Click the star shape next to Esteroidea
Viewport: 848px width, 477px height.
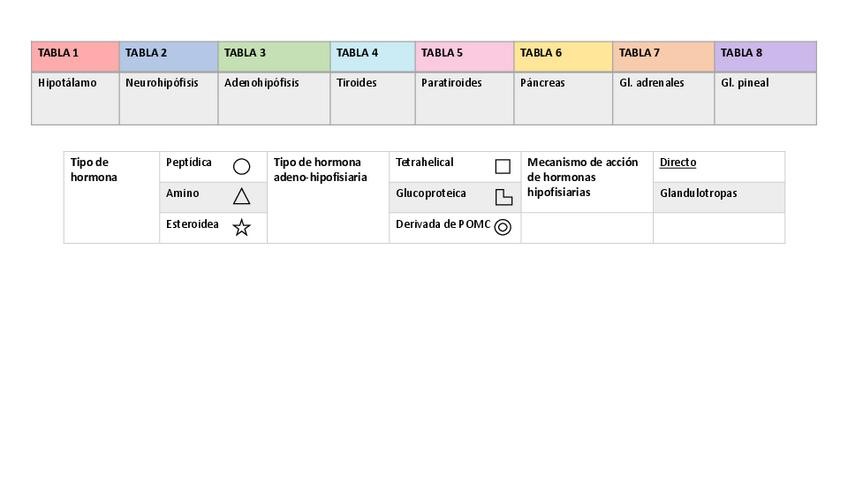coord(241,228)
